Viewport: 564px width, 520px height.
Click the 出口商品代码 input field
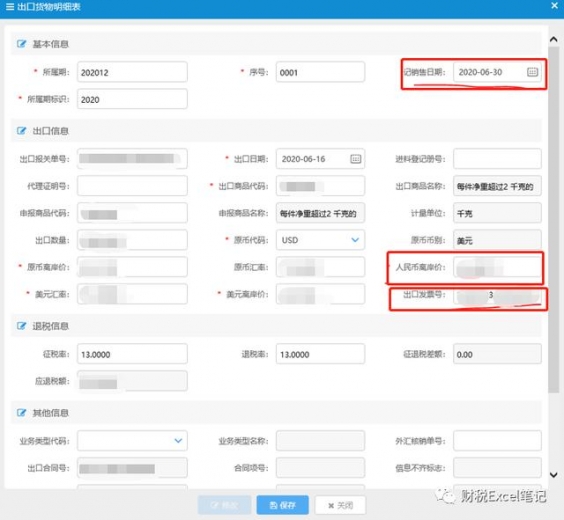[320, 186]
